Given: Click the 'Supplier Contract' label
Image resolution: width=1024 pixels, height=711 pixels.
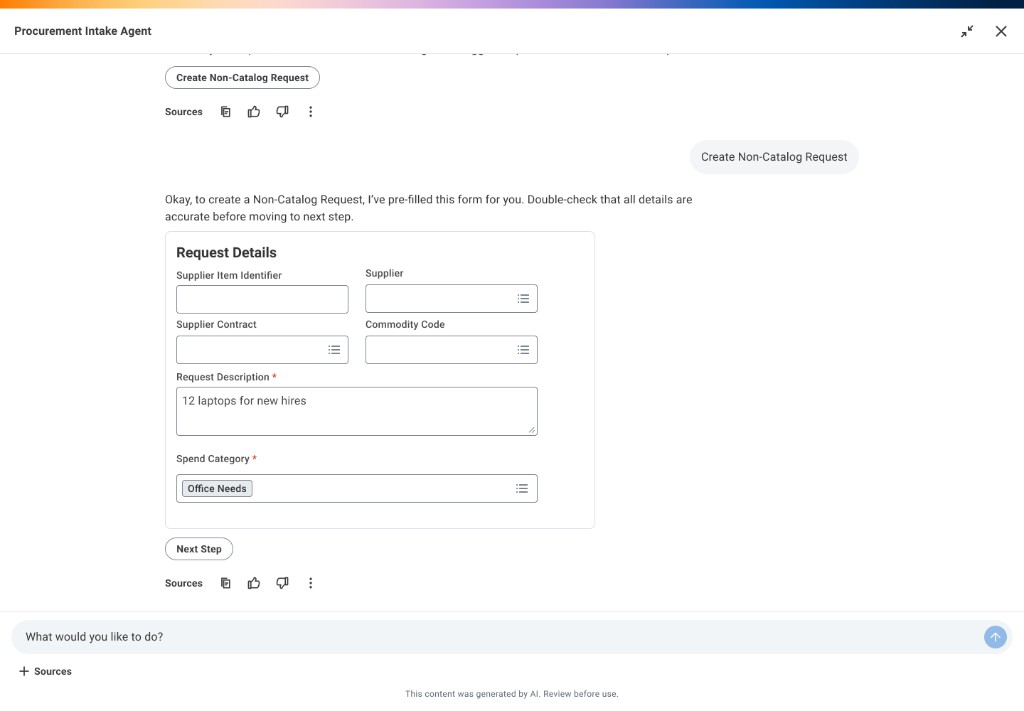Looking at the screenshot, I should (216, 324).
